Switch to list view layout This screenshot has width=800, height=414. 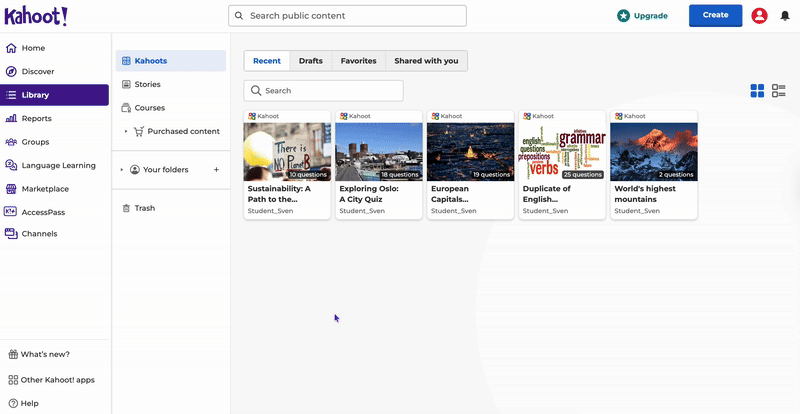pos(778,91)
